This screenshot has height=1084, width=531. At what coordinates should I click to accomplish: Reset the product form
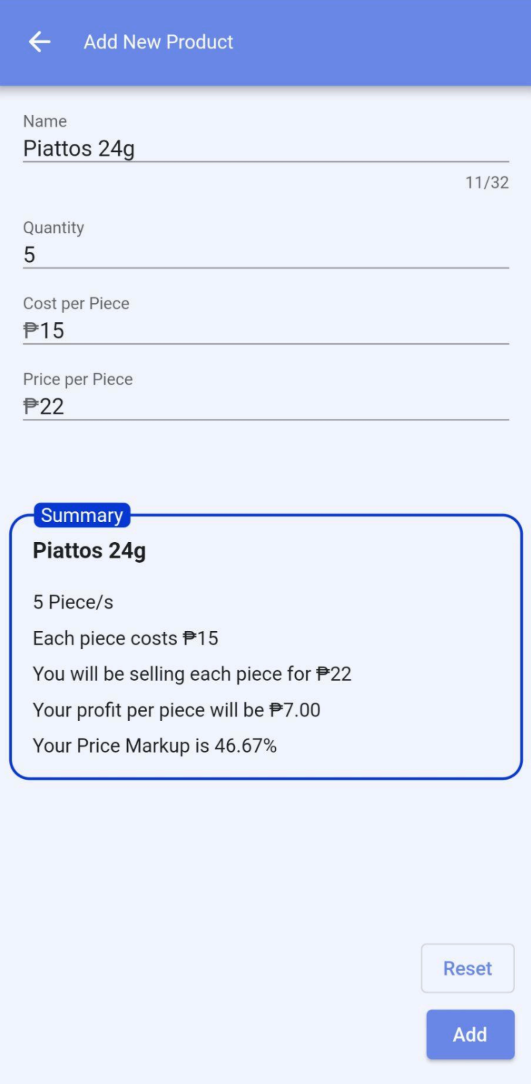click(468, 969)
